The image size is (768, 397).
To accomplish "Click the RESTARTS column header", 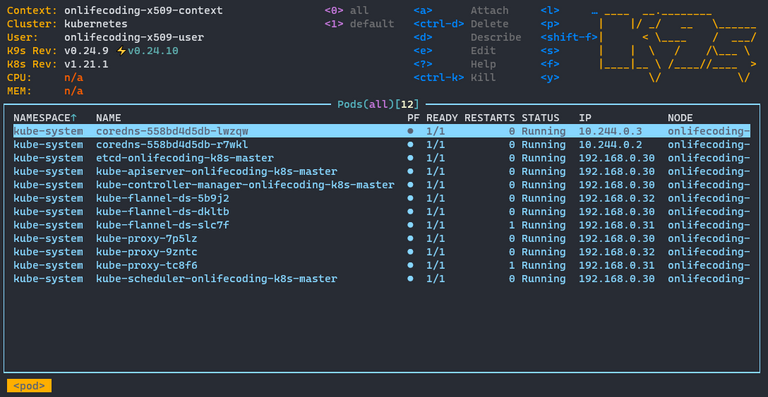I will (x=489, y=118).
